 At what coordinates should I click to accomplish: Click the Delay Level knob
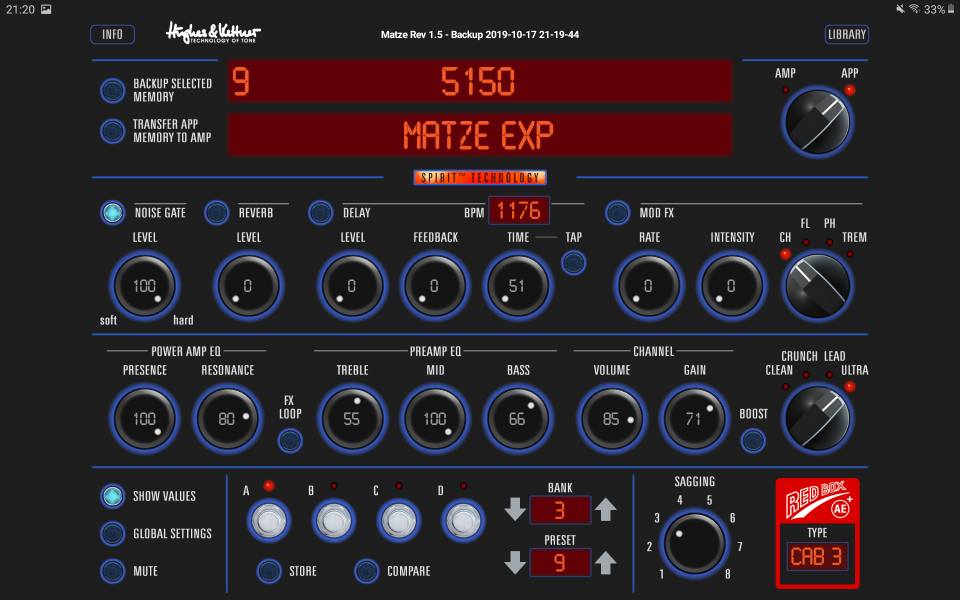(x=353, y=286)
